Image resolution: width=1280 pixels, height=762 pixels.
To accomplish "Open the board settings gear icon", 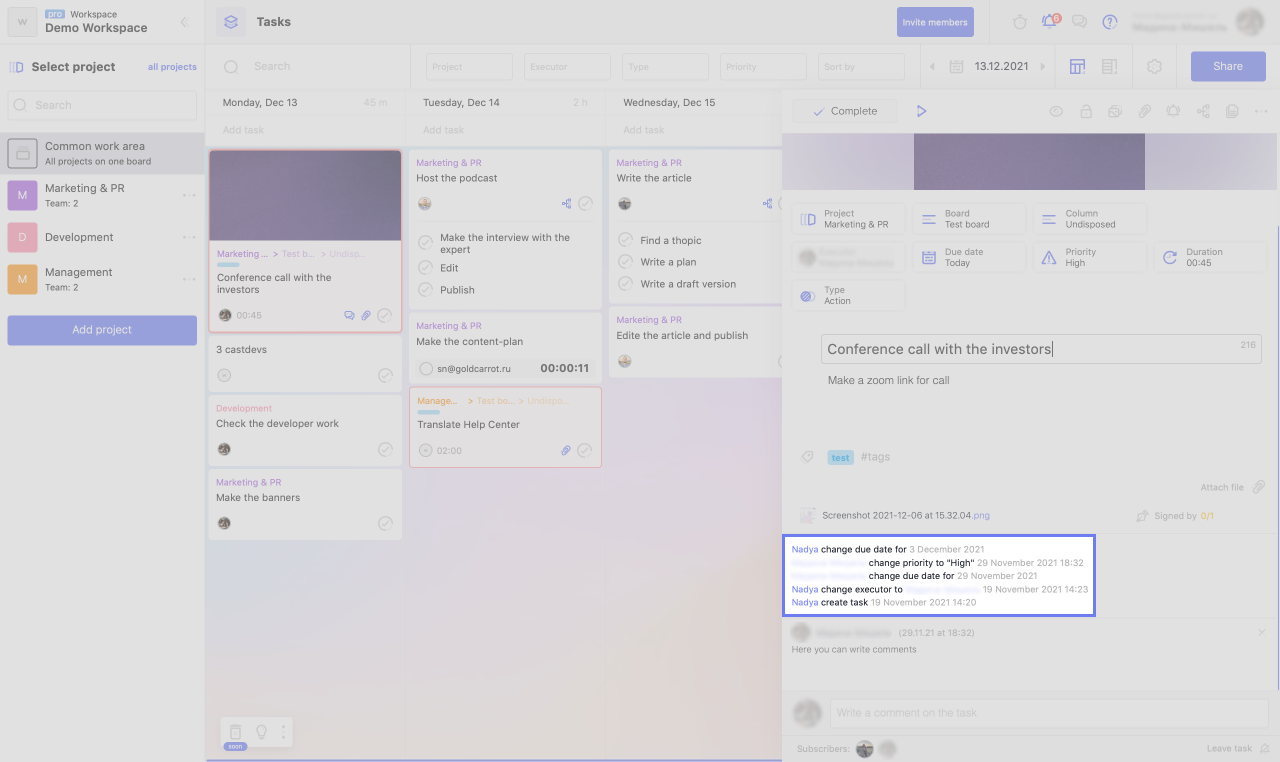I will (1155, 67).
